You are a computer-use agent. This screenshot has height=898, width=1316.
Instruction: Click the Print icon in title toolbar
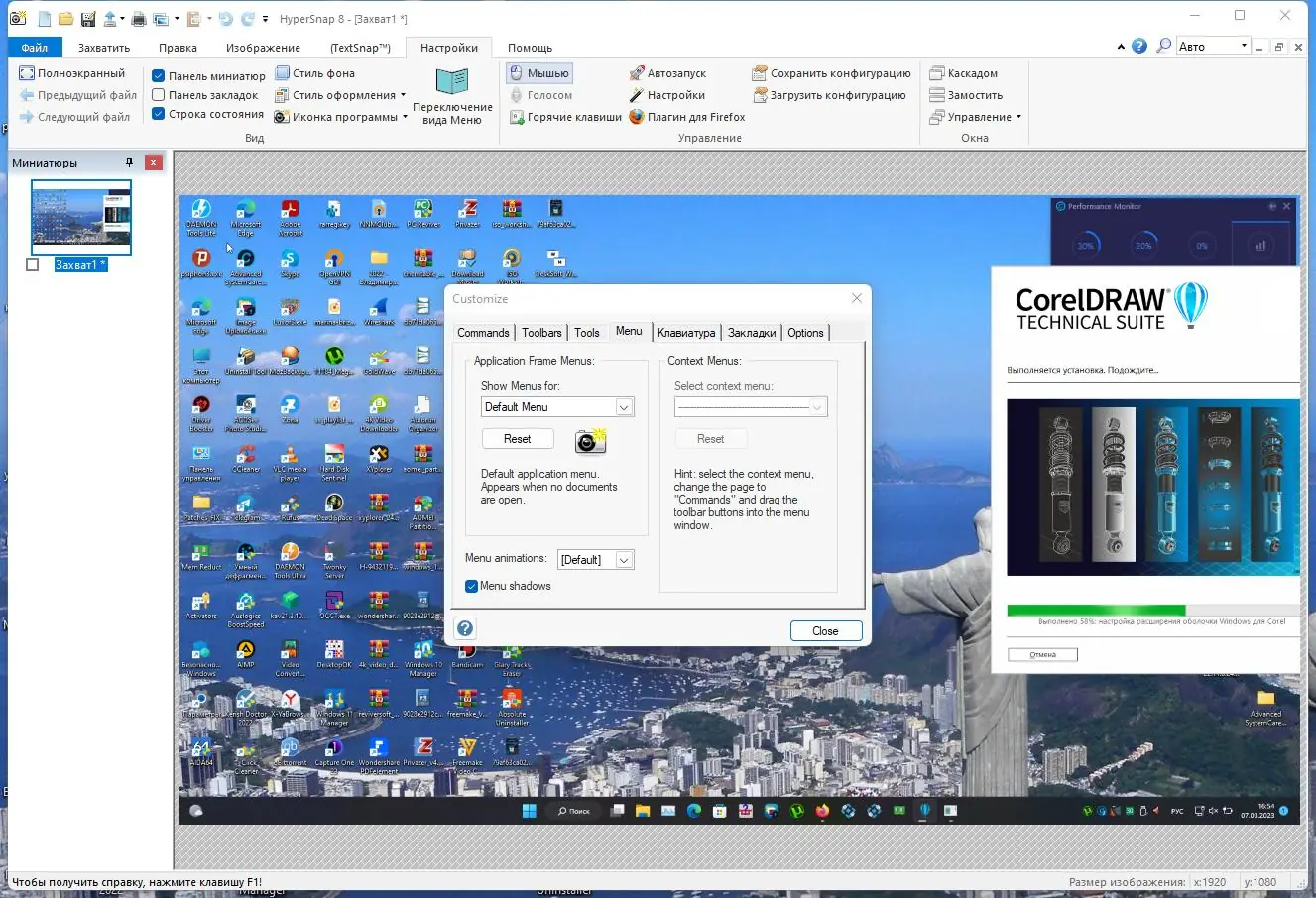click(139, 19)
